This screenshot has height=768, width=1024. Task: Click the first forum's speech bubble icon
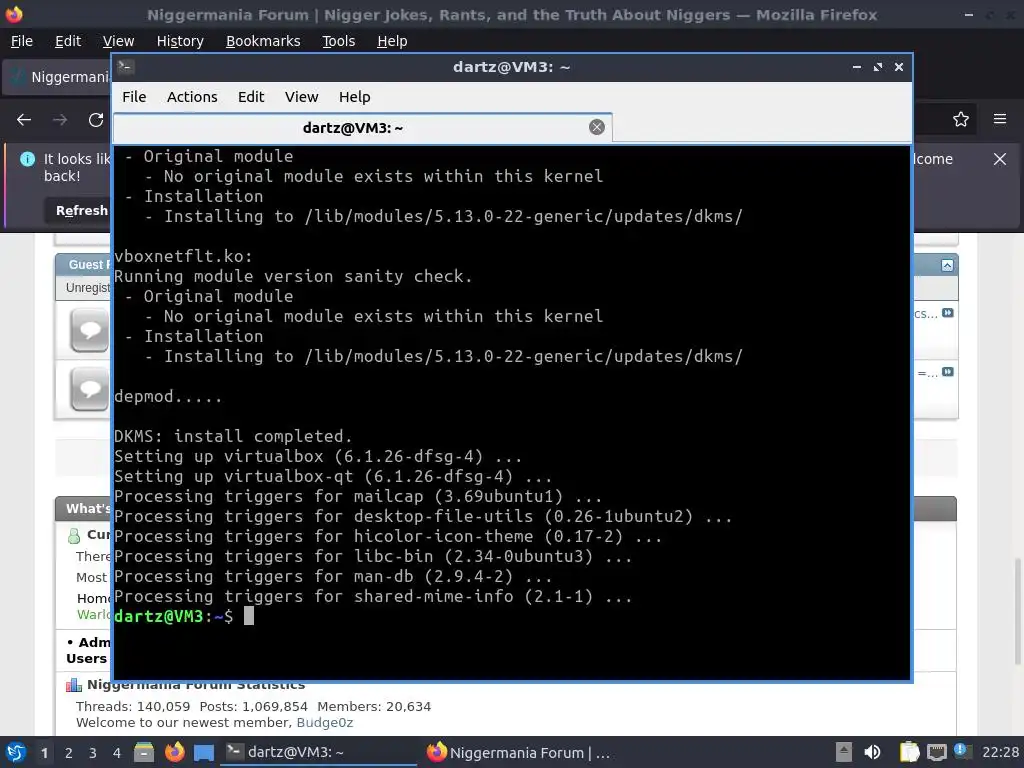point(89,330)
